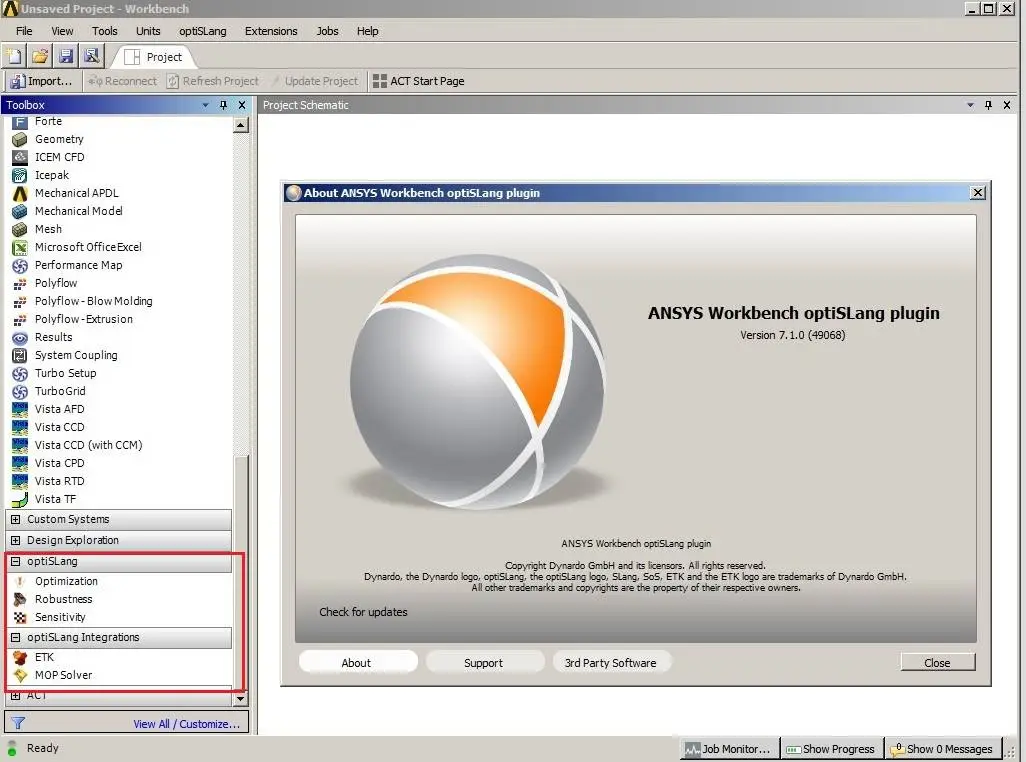Select the Performance Map icon

(20, 265)
